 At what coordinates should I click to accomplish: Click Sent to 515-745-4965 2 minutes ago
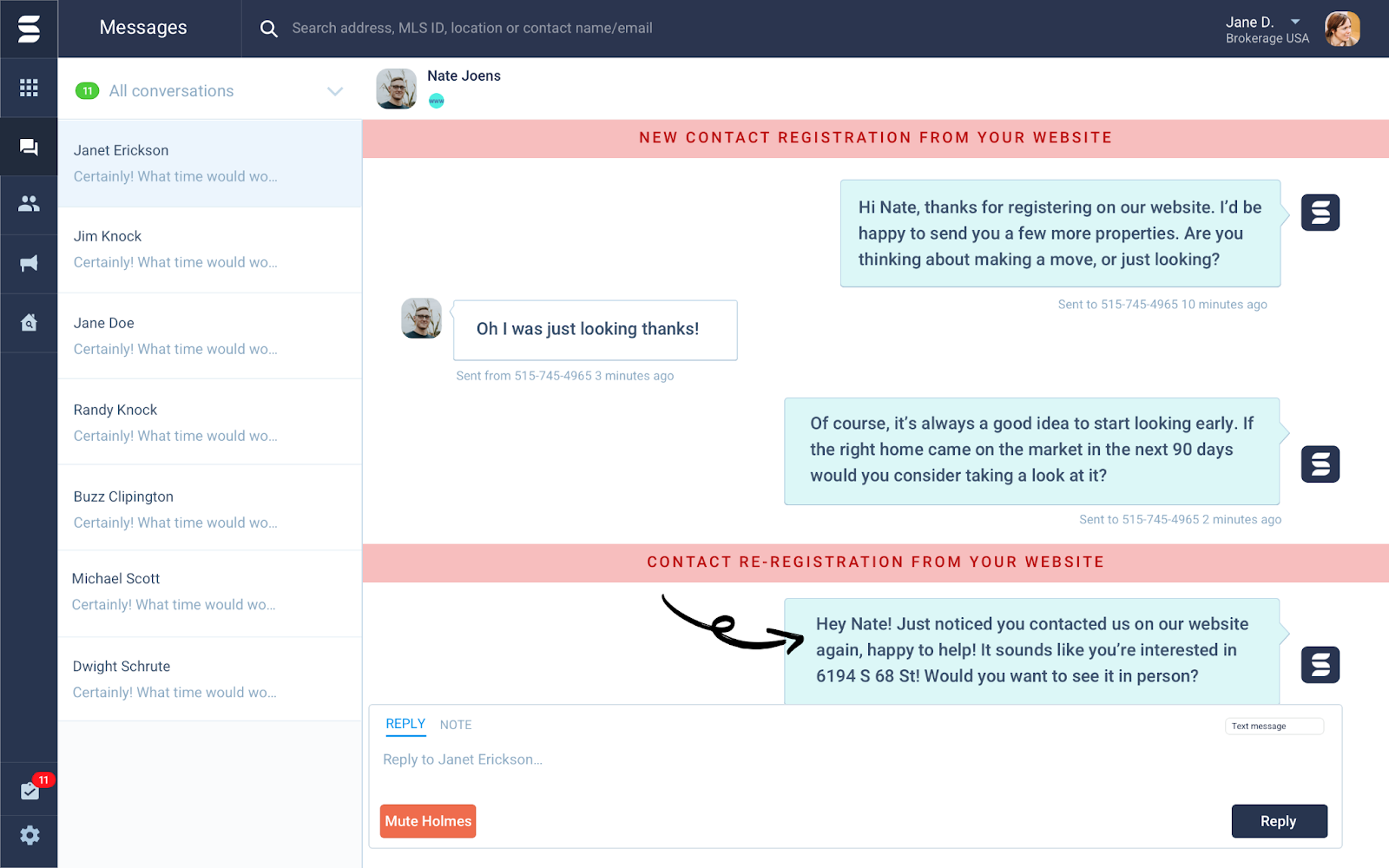[1180, 520]
